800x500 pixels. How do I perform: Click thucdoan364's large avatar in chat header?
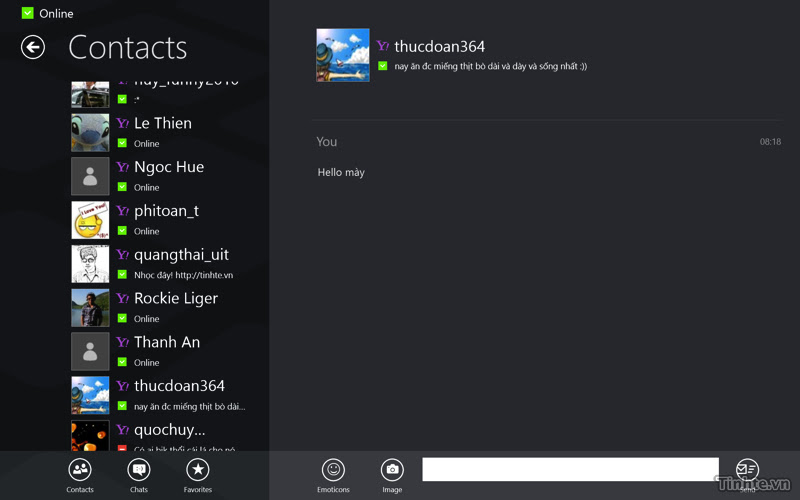(x=343, y=55)
